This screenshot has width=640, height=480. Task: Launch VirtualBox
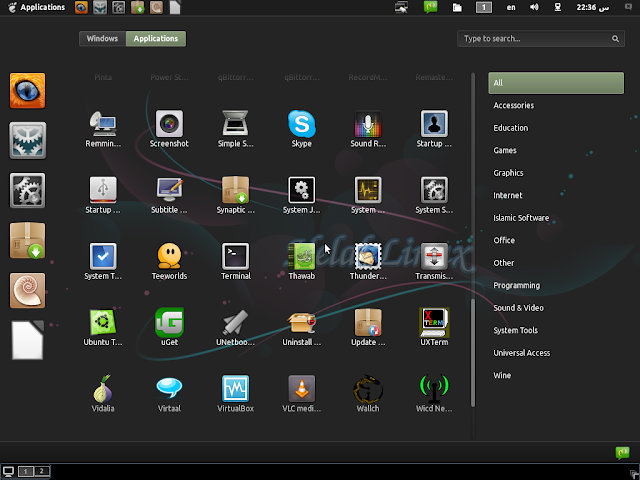tap(235, 393)
